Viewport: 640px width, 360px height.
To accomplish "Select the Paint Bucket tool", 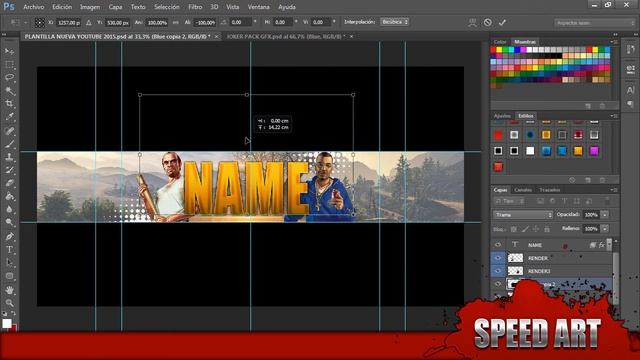I will [x=9, y=196].
